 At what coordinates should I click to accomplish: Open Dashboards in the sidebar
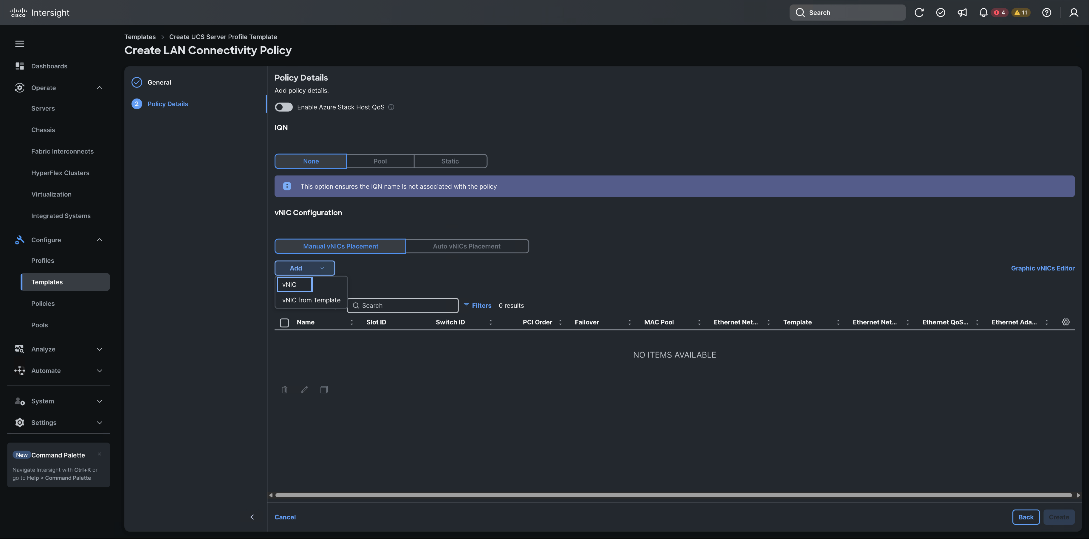tap(49, 66)
